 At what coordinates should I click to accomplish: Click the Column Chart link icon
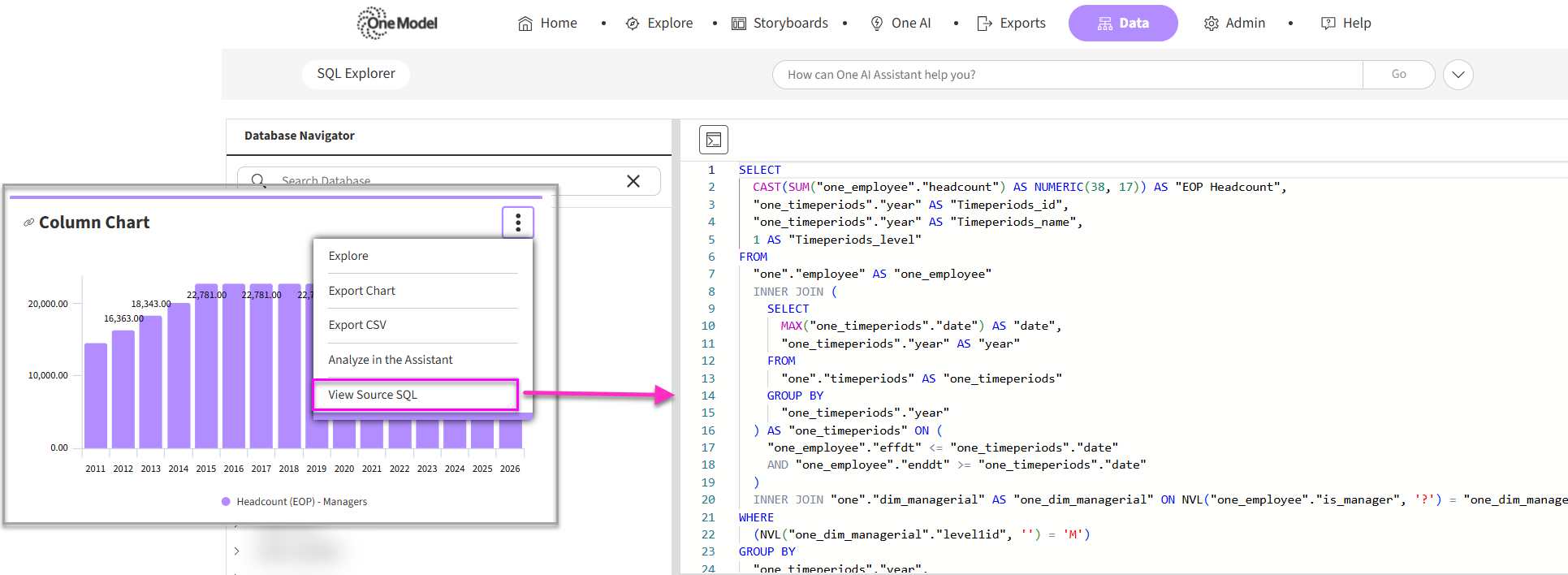coord(29,223)
